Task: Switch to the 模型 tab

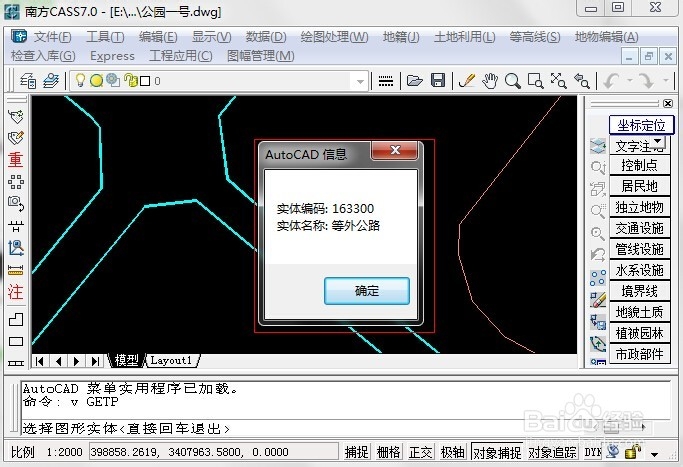Action: [x=126, y=360]
